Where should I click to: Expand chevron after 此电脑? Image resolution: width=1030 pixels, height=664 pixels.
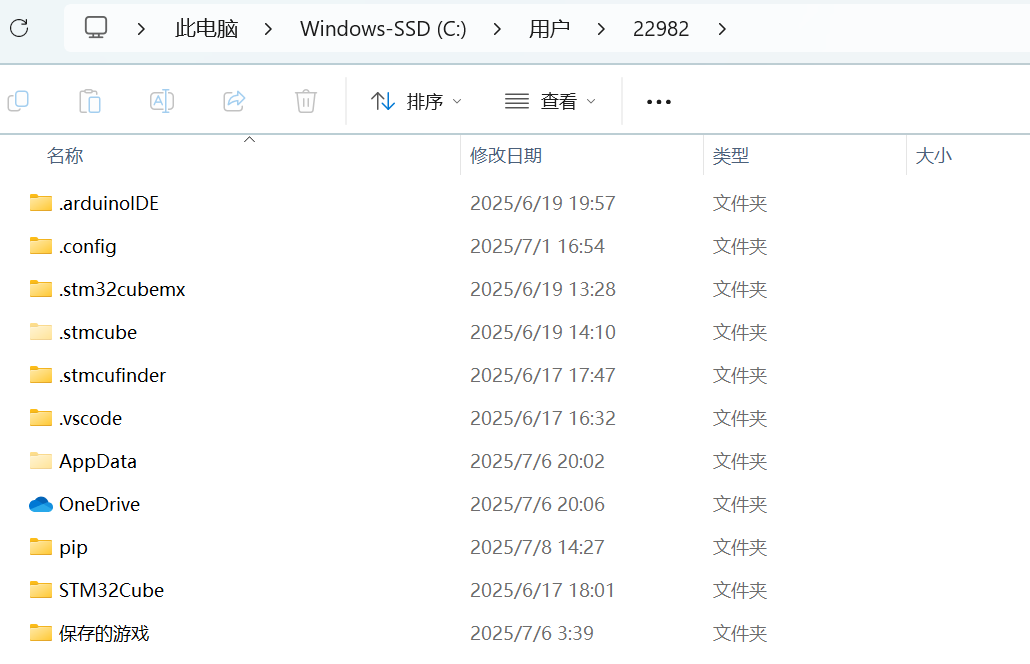tap(267, 29)
